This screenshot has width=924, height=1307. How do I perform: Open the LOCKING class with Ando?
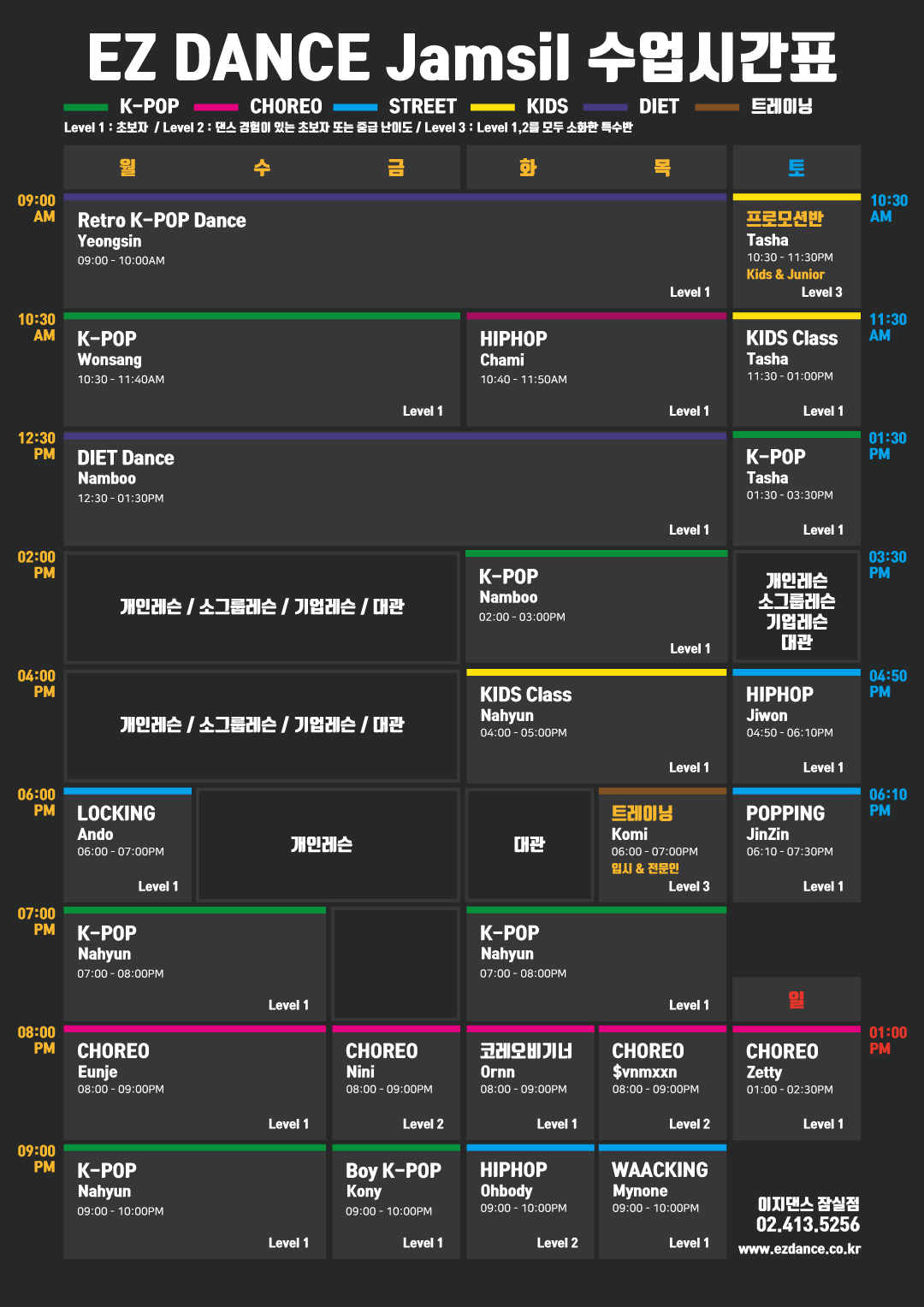127,846
